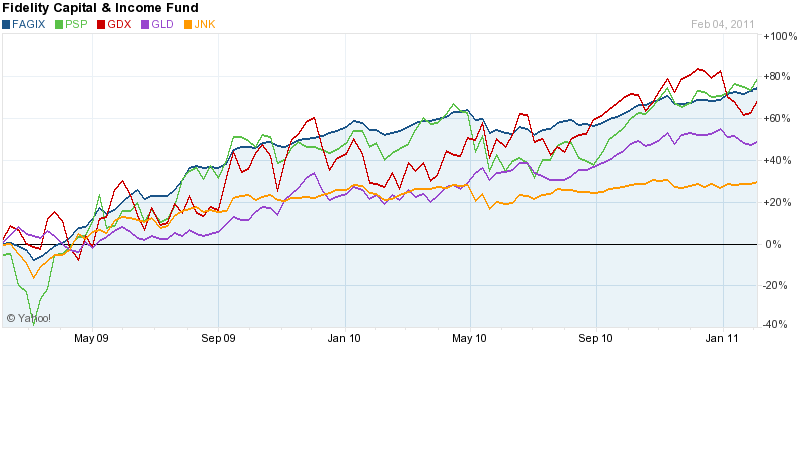Click the chart title Fidelity Capital & Income Fund
This screenshot has width=800, height=475.
click(x=101, y=8)
